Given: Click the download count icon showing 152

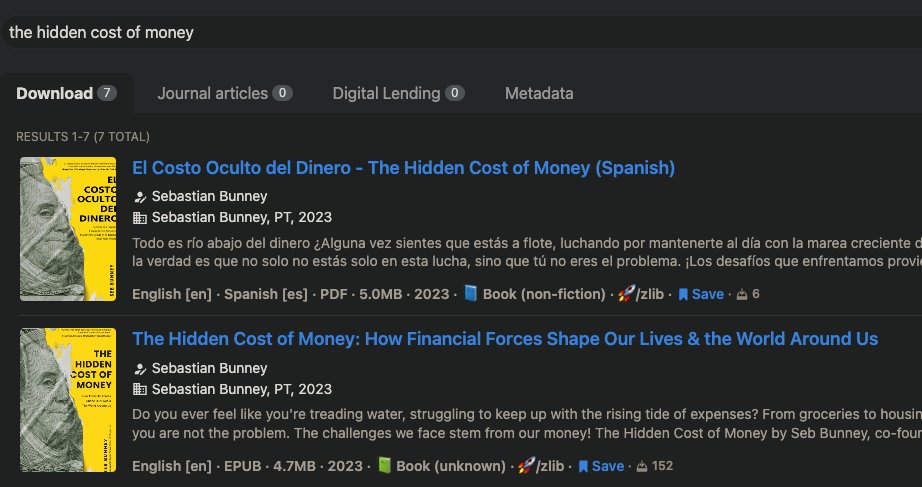Looking at the screenshot, I should point(642,466).
